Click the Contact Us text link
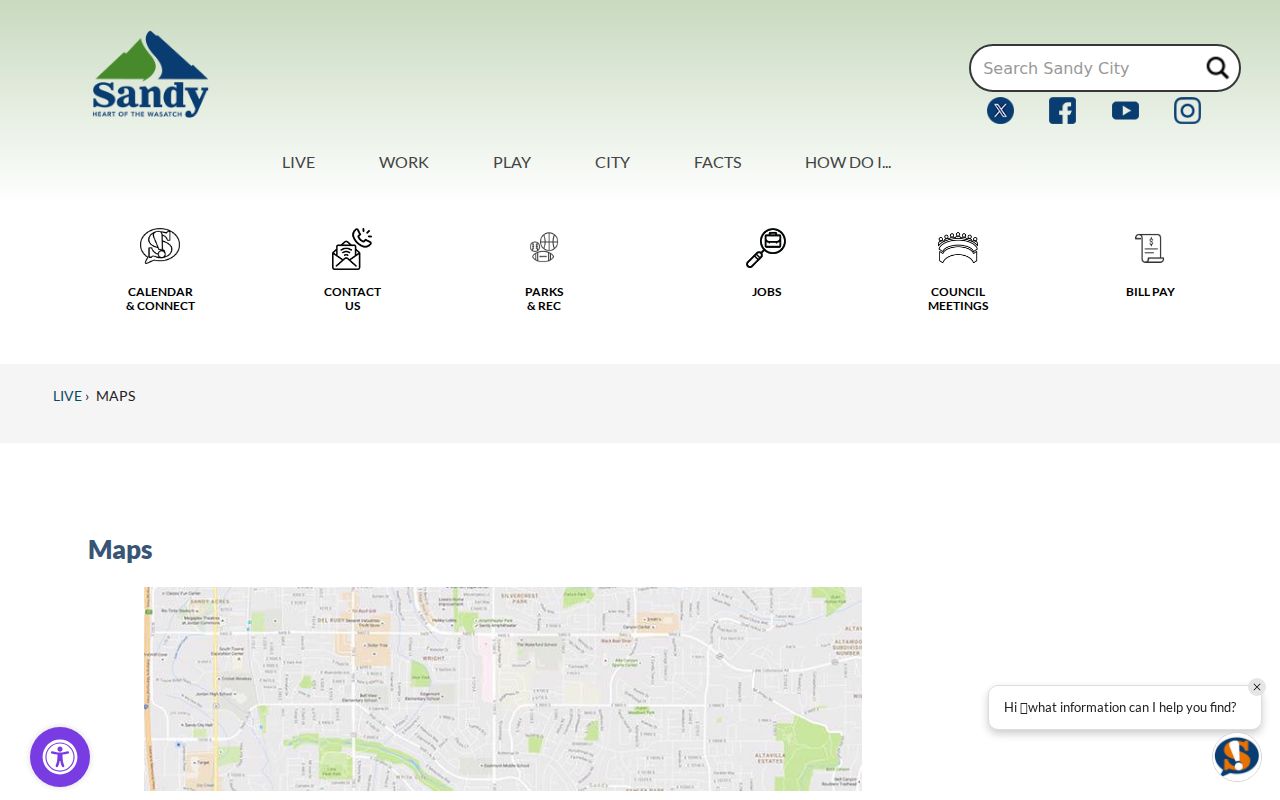The height and width of the screenshot is (800, 1280). pos(352,299)
